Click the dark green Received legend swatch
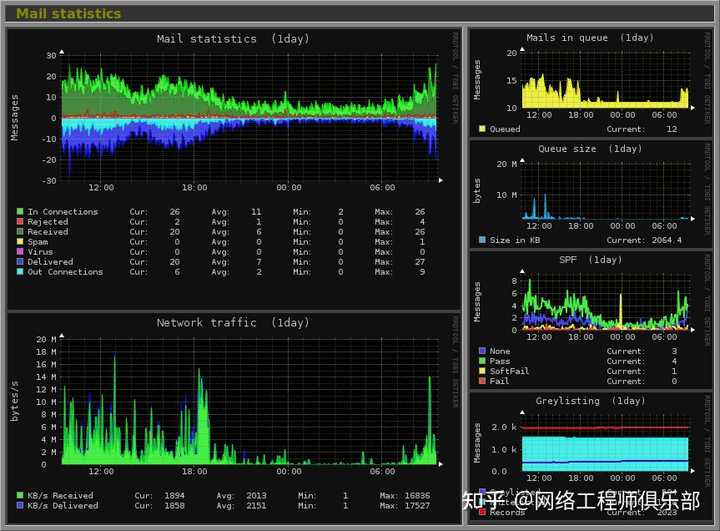The width and height of the screenshot is (720, 531). (20, 232)
